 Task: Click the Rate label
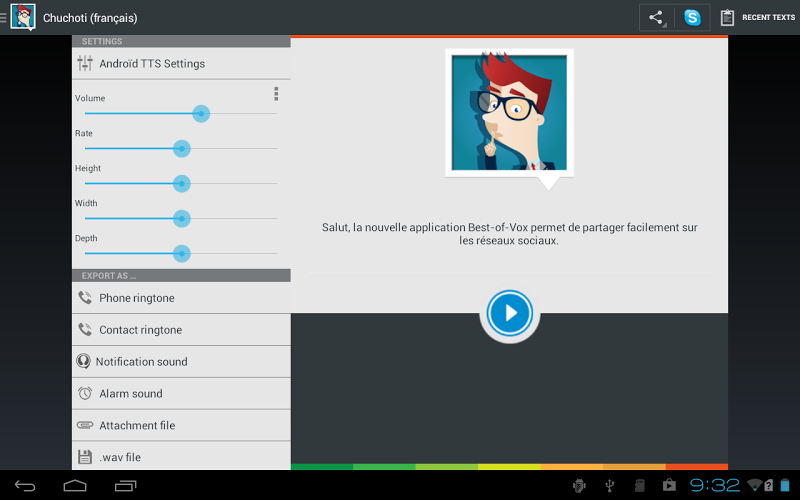(x=84, y=133)
